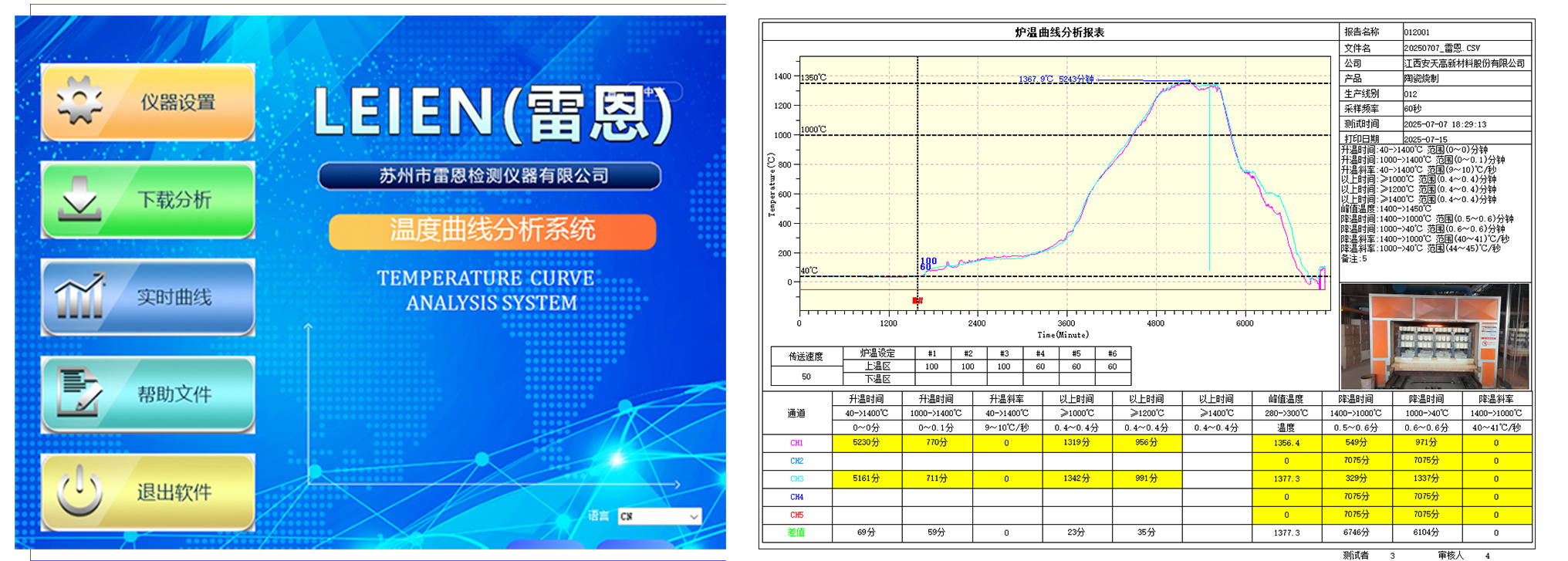Select CH1 heating time cell 5230分
Image resolution: width=1568 pixels, height=561 pixels.
point(867,443)
